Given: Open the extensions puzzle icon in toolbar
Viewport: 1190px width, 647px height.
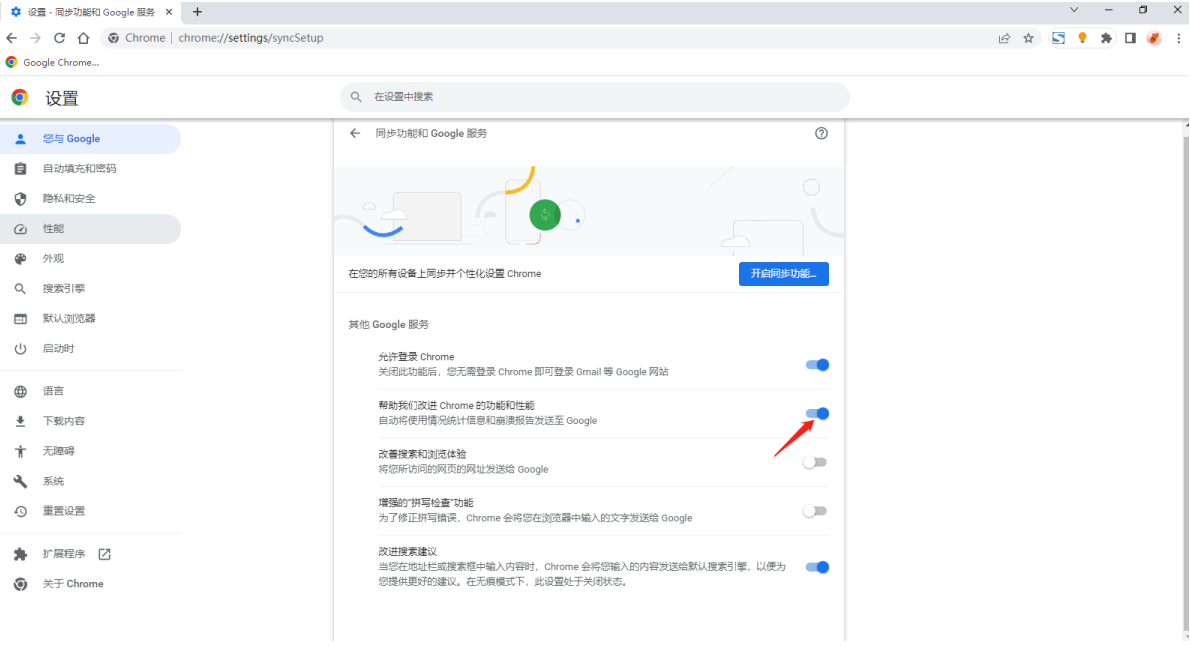Looking at the screenshot, I should tap(1107, 38).
